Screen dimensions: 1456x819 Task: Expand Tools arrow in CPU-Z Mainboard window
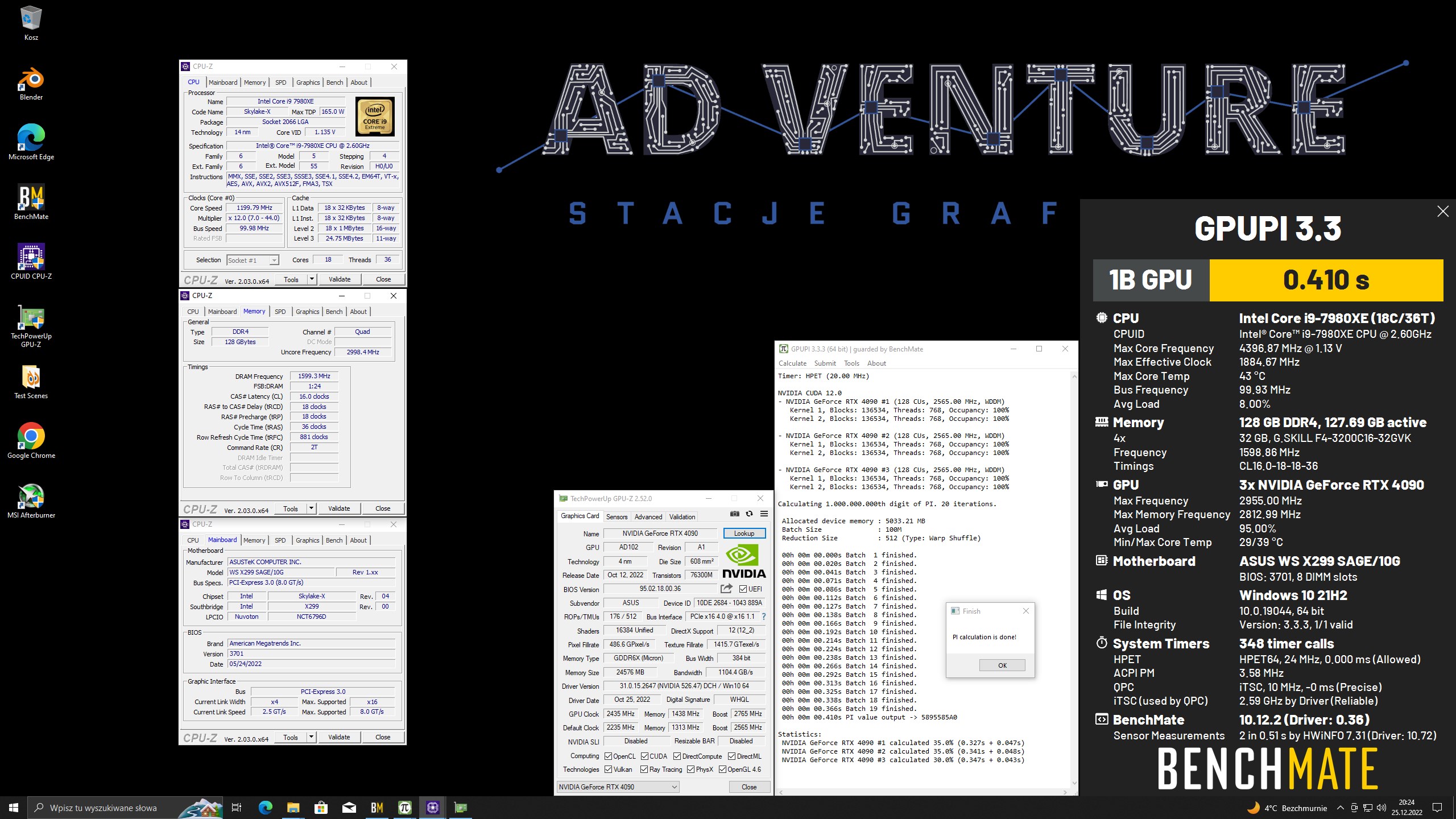click(x=311, y=737)
